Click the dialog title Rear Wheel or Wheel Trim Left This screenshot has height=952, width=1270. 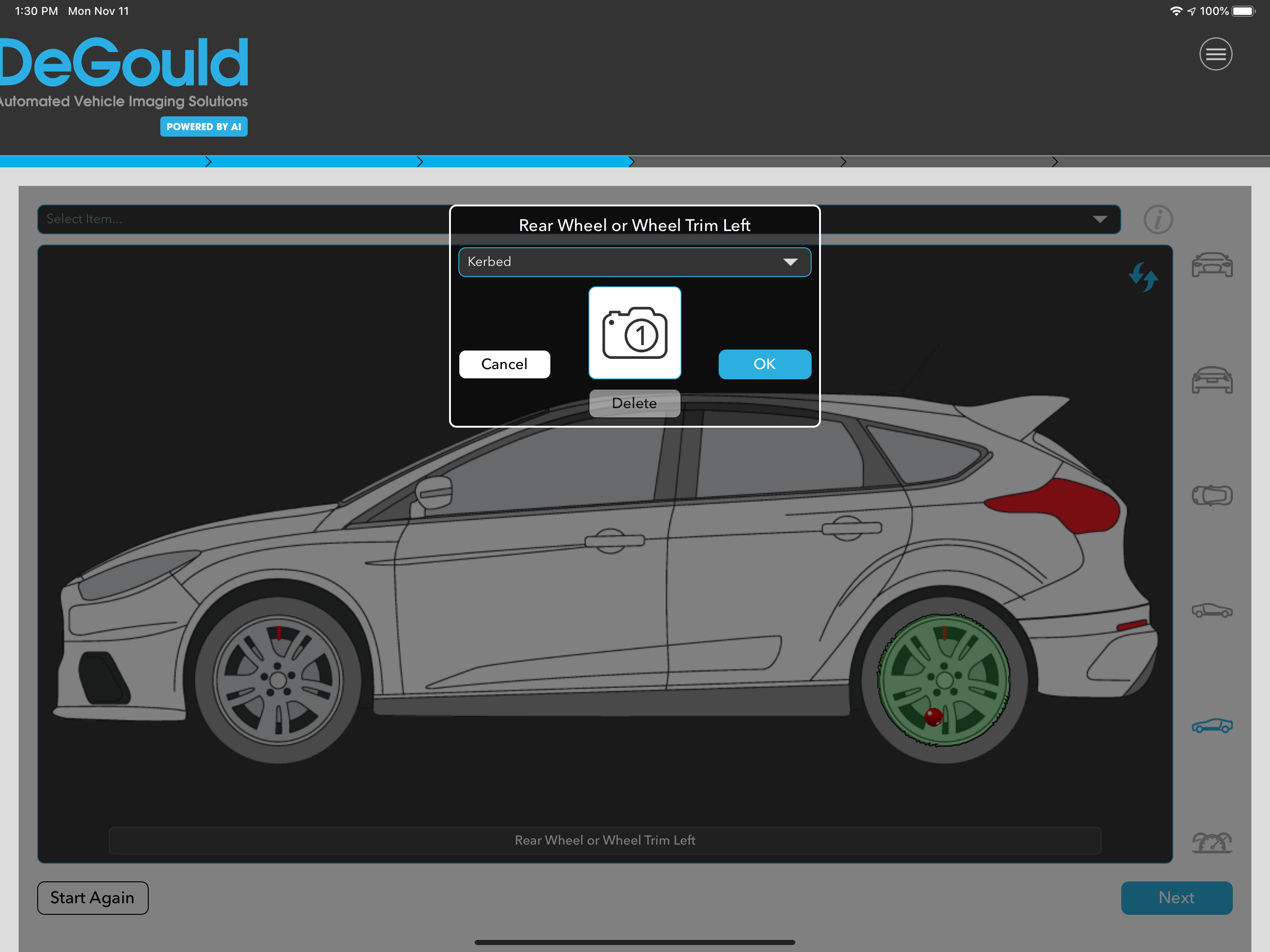(x=635, y=225)
